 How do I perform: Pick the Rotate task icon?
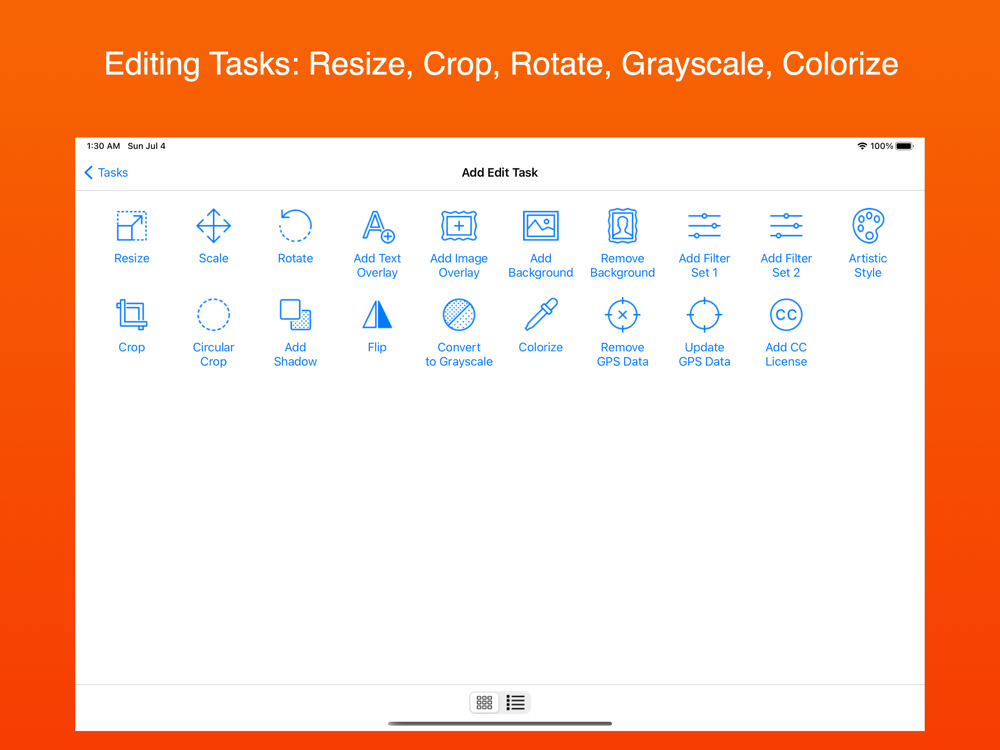[x=295, y=226]
